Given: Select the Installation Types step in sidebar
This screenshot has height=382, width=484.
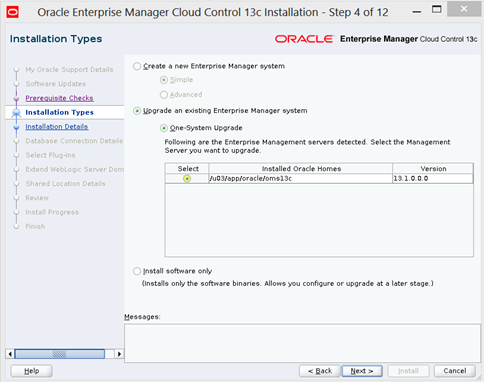Looking at the screenshot, I should (x=59, y=112).
